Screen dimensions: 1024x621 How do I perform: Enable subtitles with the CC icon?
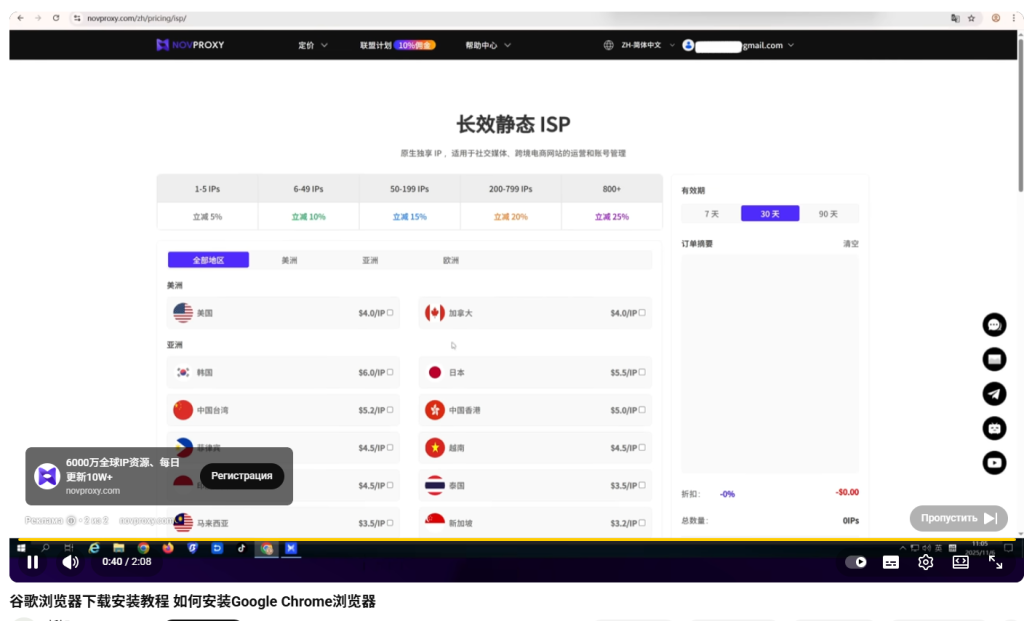click(890, 562)
